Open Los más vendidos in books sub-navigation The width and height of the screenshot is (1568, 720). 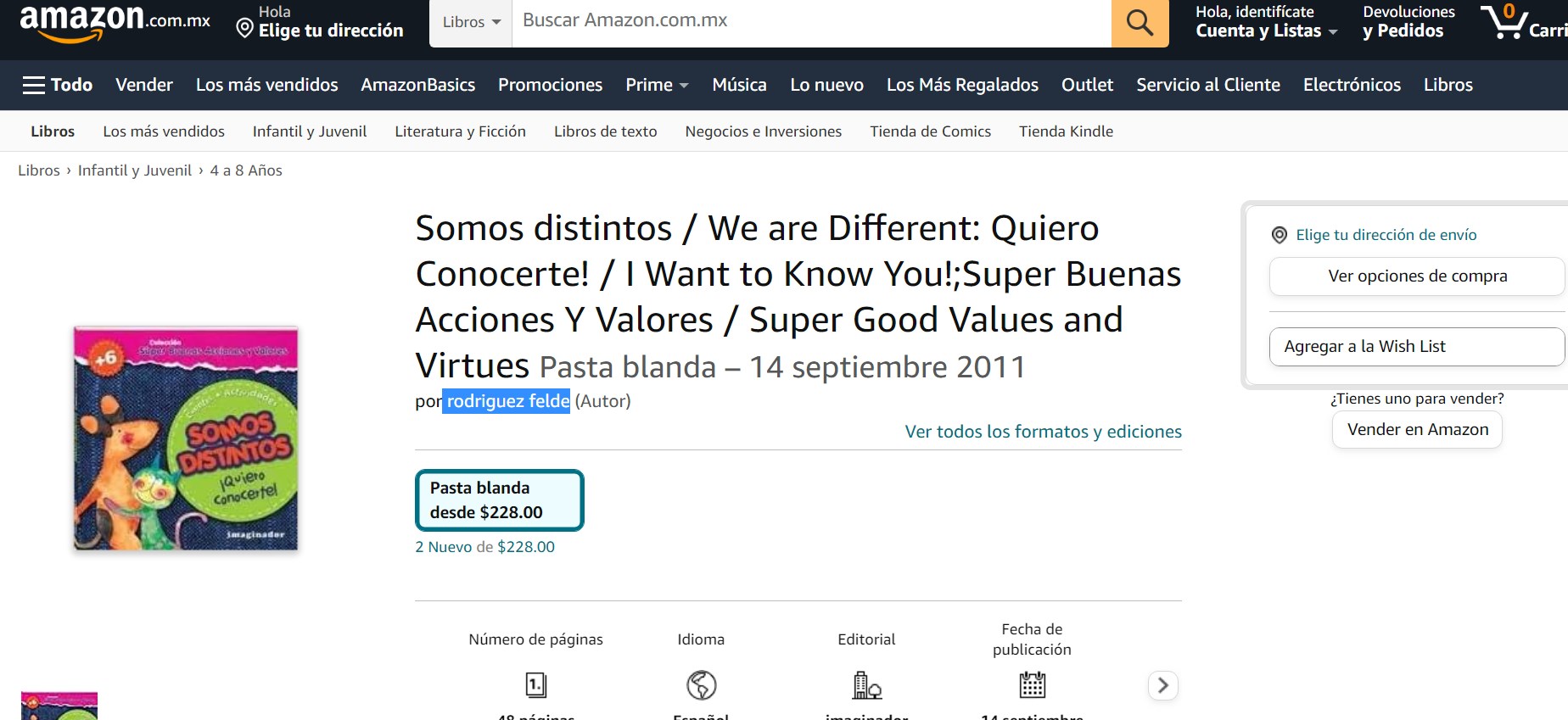164,131
